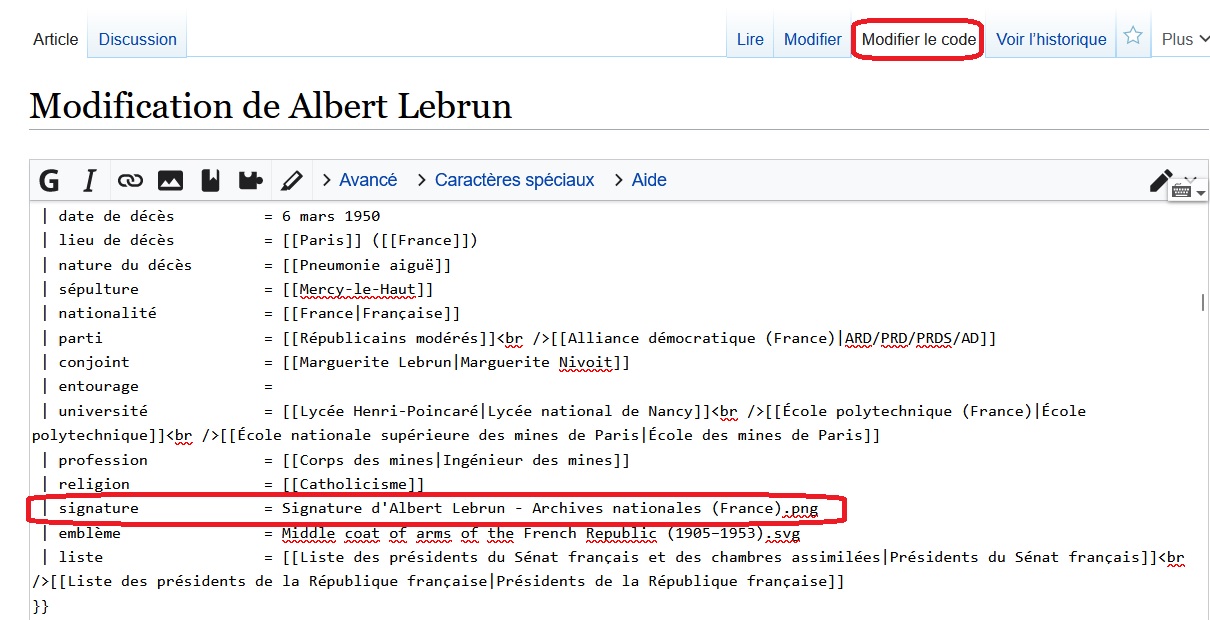Click the [[Pneumonie aiguë]] text
This screenshot has height=620, width=1210.
(x=367, y=265)
